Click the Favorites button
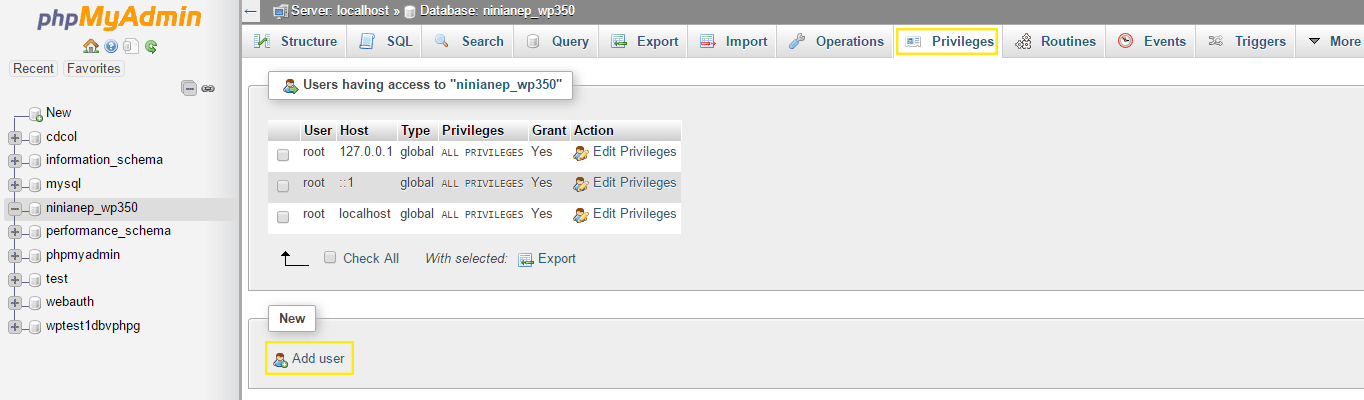 94,69
